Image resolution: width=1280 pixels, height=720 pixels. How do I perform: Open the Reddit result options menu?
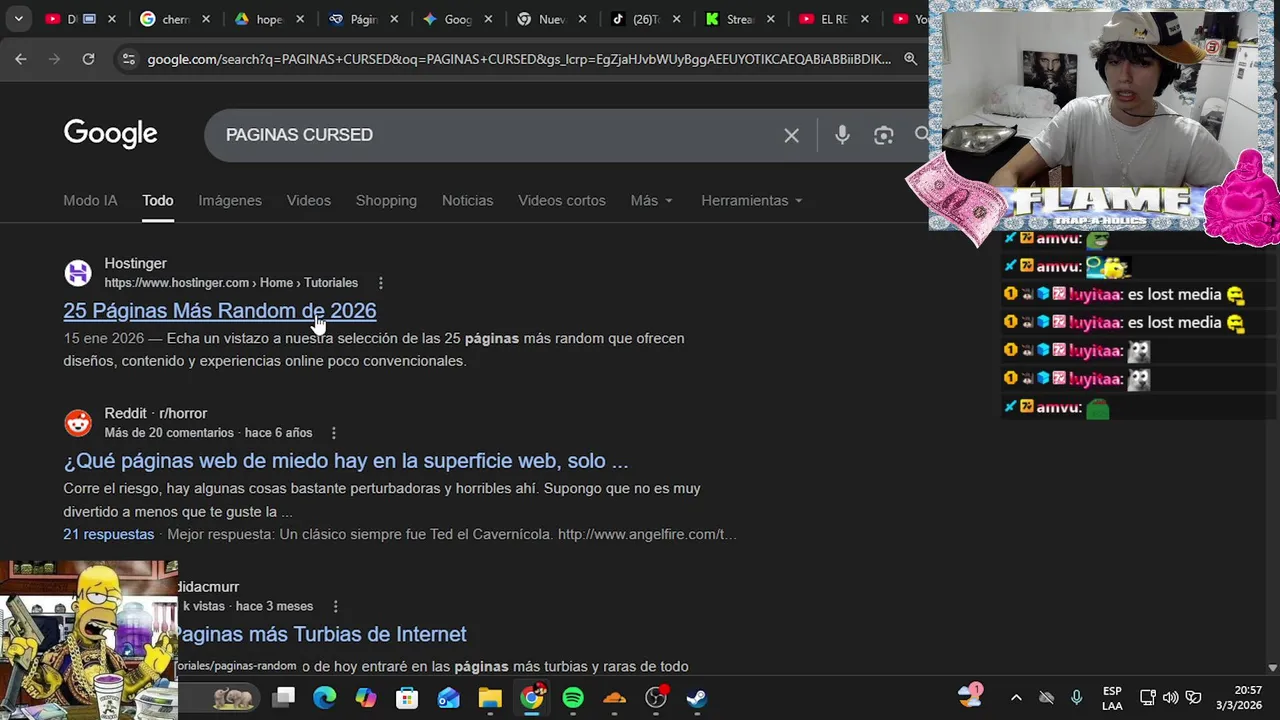click(333, 433)
